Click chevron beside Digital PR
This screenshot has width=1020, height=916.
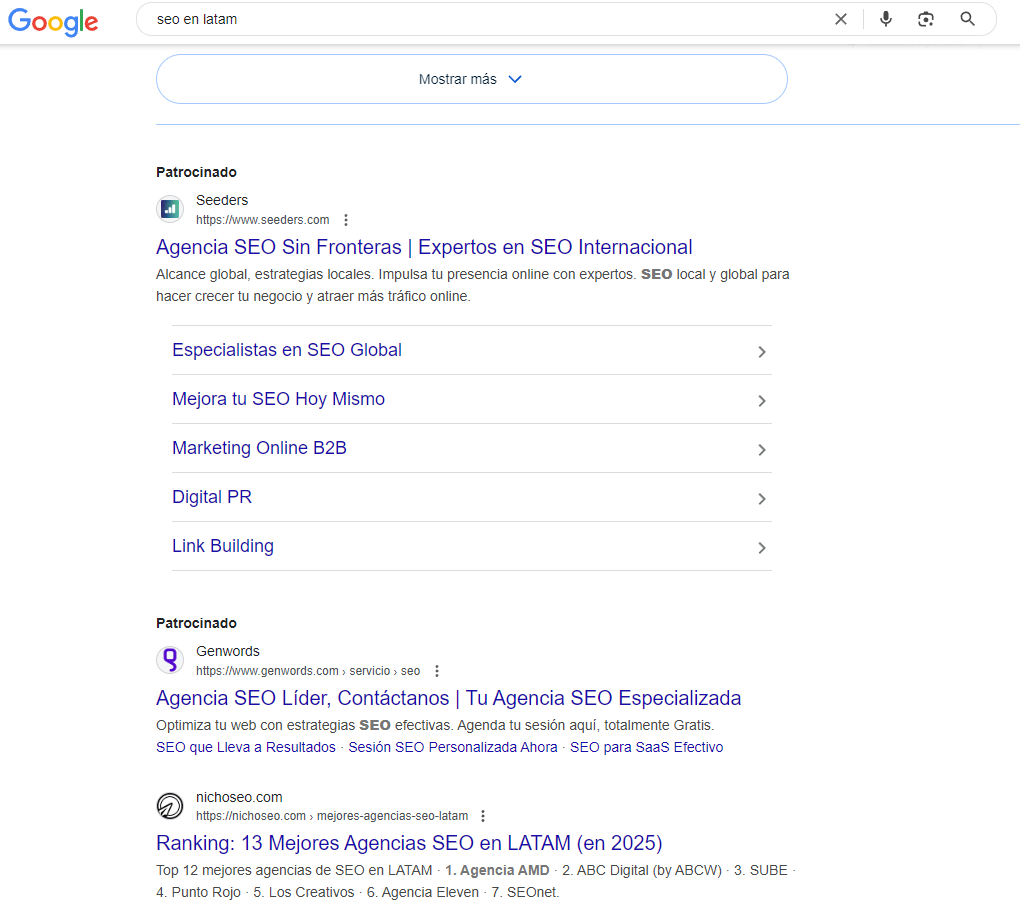coord(761,499)
